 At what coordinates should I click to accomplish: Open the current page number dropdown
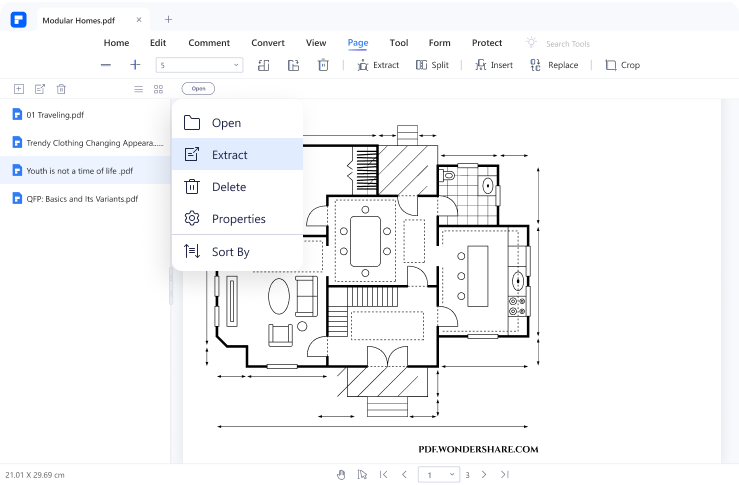[439, 475]
